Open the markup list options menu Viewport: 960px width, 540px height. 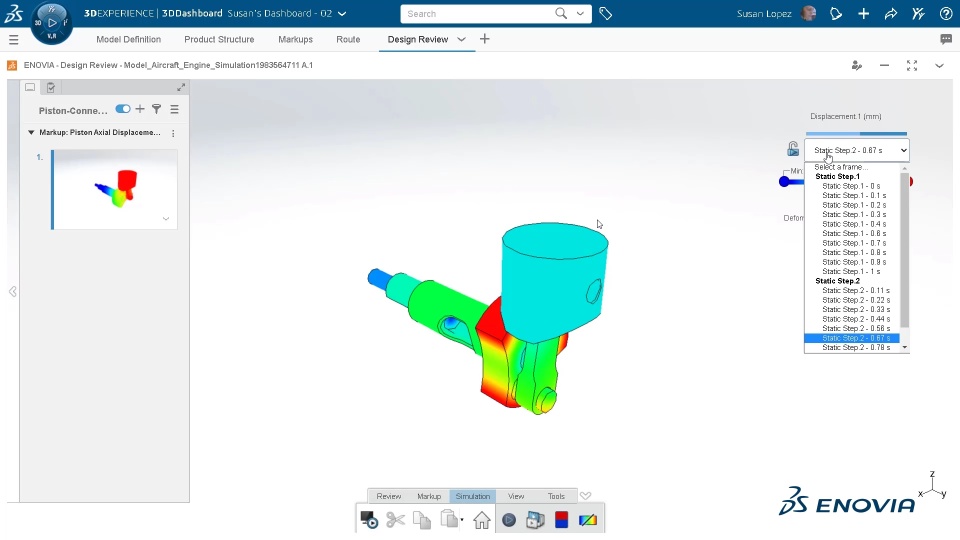[x=174, y=109]
